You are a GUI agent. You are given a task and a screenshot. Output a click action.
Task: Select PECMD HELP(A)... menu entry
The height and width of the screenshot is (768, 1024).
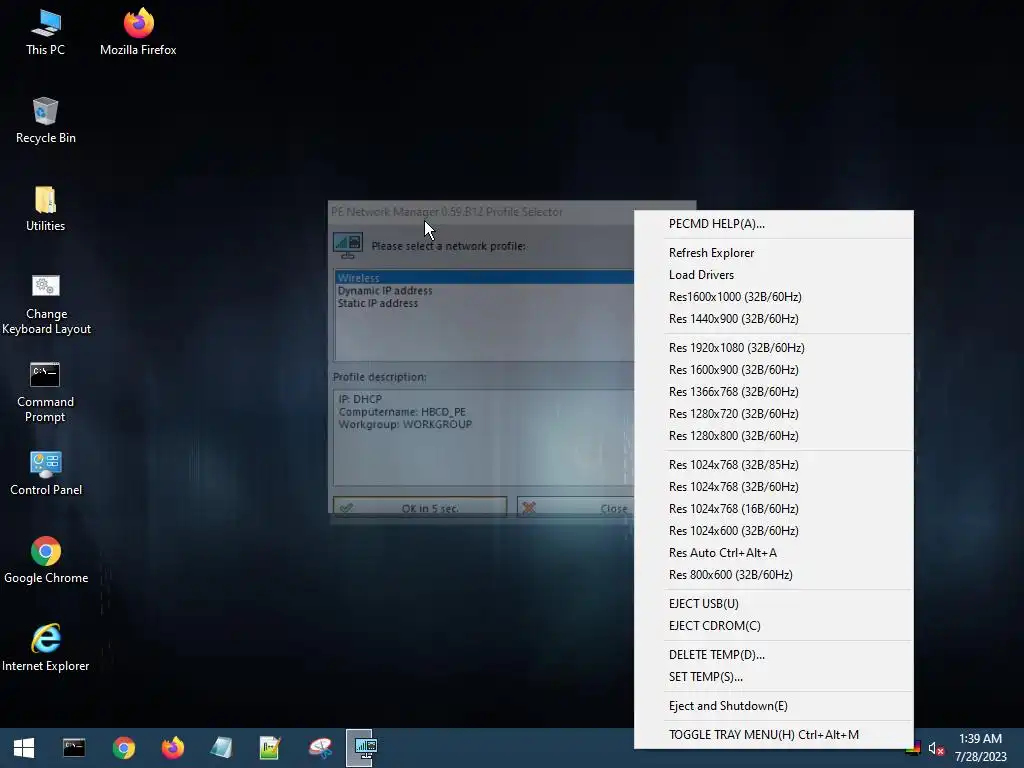pos(774,223)
